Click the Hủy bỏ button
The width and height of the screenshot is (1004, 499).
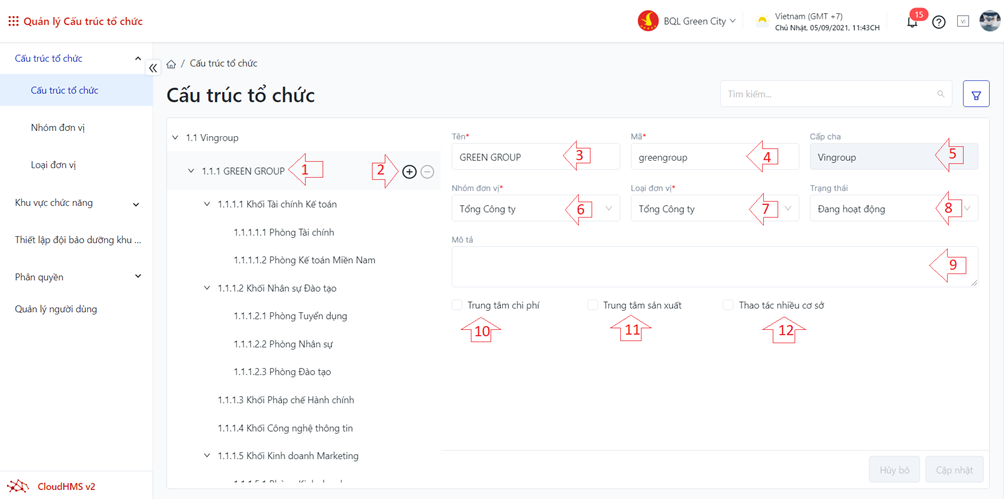(x=894, y=469)
